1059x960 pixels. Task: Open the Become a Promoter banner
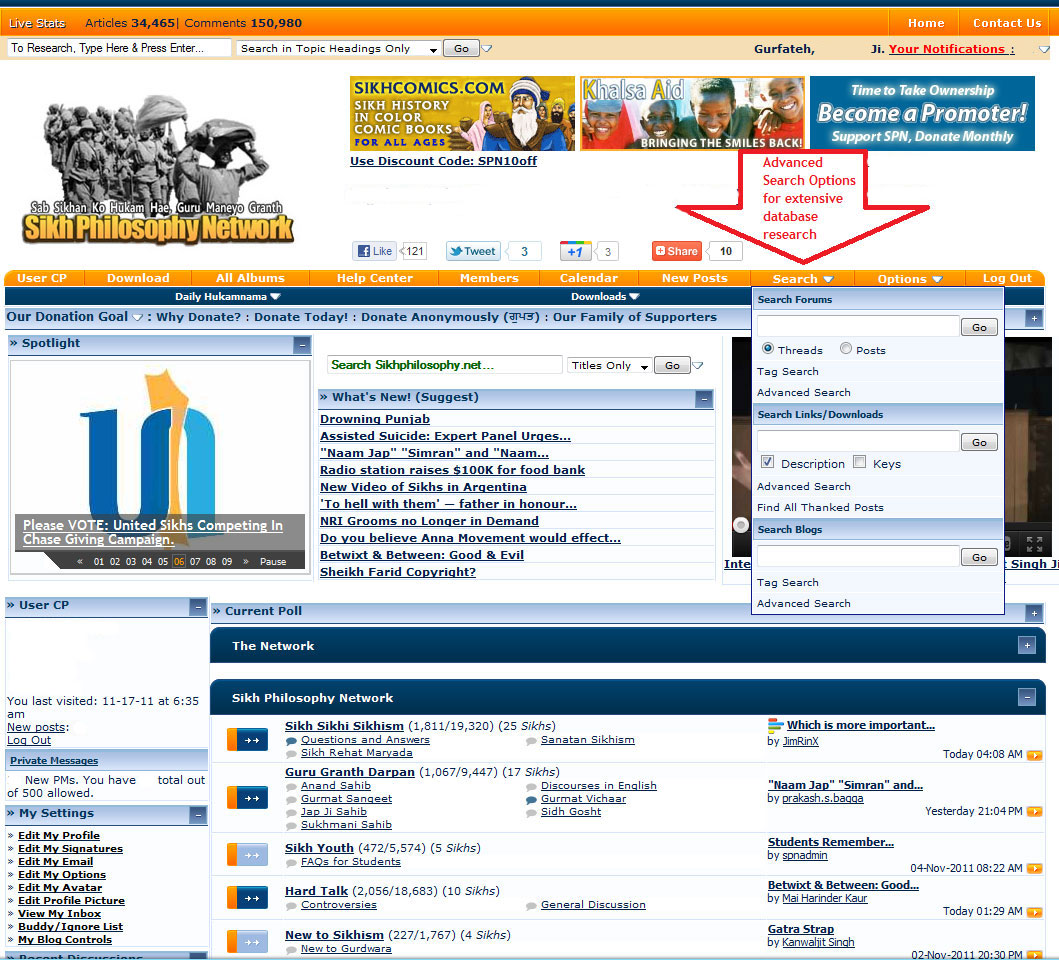tap(922, 113)
